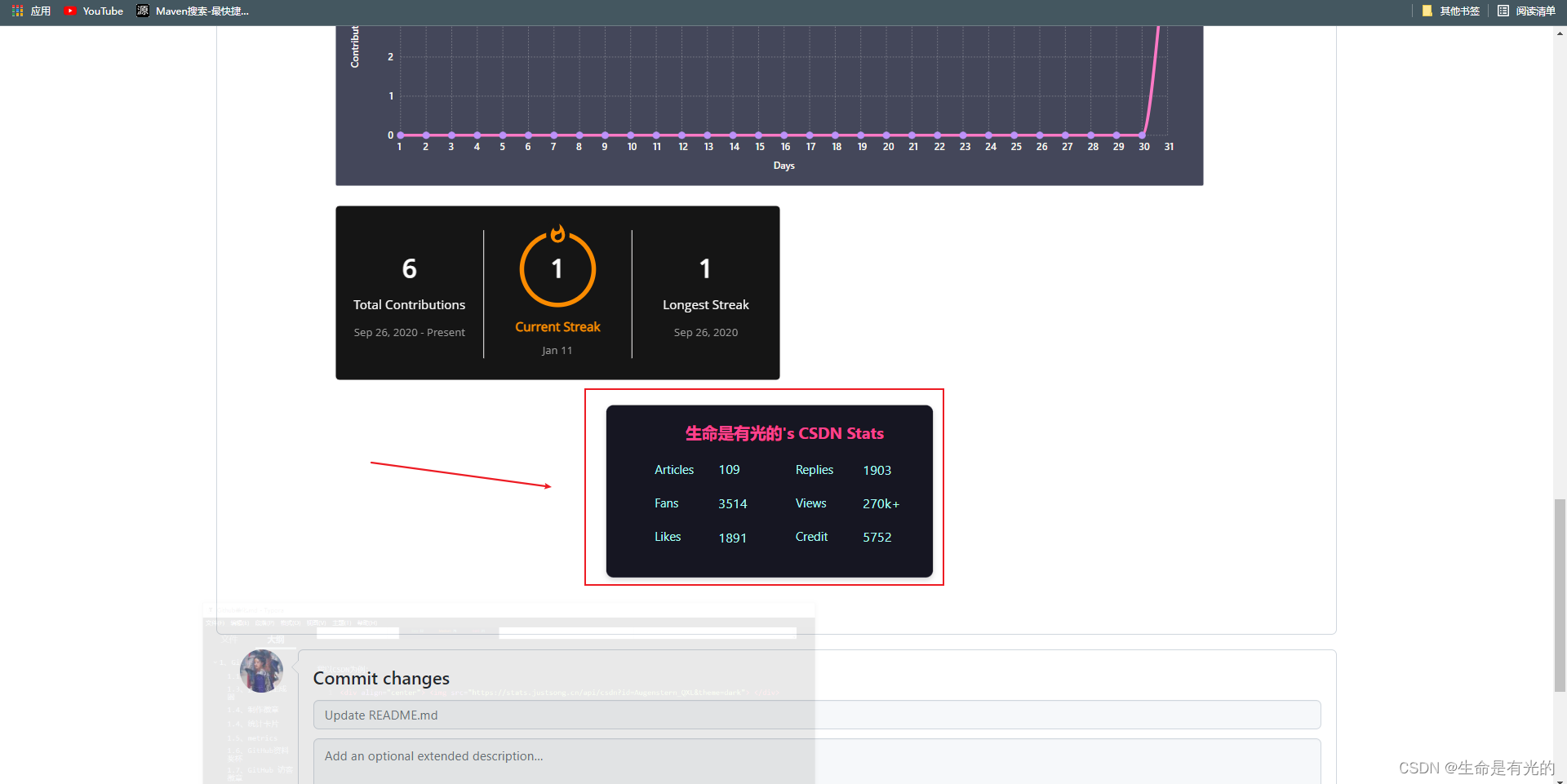Click the flame icon above Current Streak

click(x=557, y=234)
